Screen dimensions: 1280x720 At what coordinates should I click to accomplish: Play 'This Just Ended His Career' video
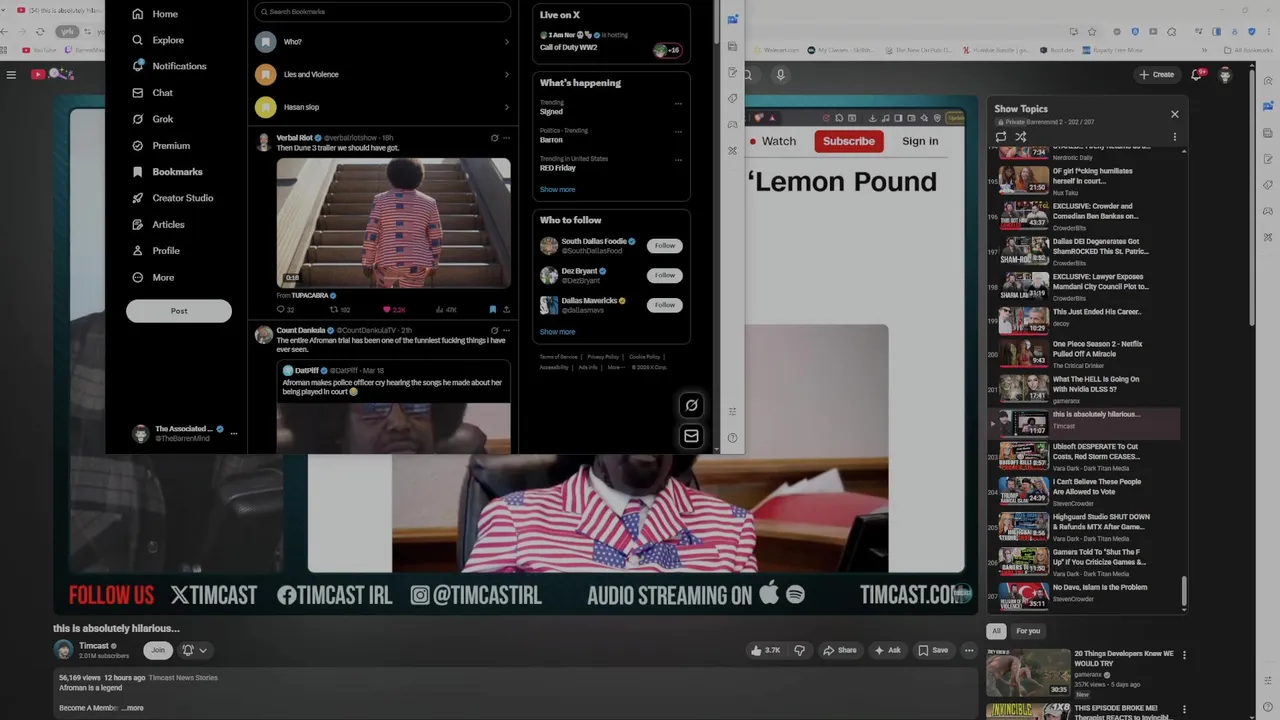coord(1086,320)
